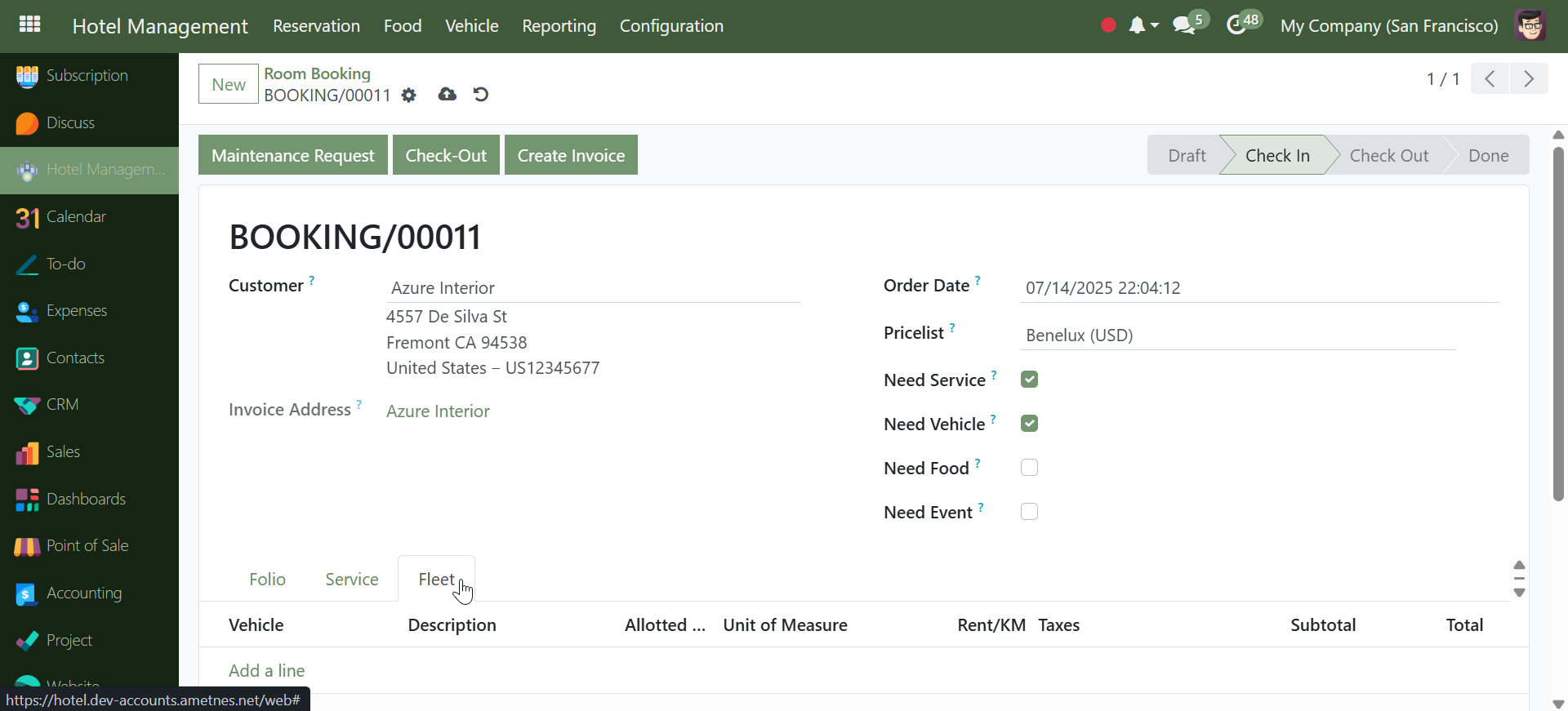Image resolution: width=1568 pixels, height=711 pixels.
Task: Switch to the Folio tab
Action: (267, 580)
